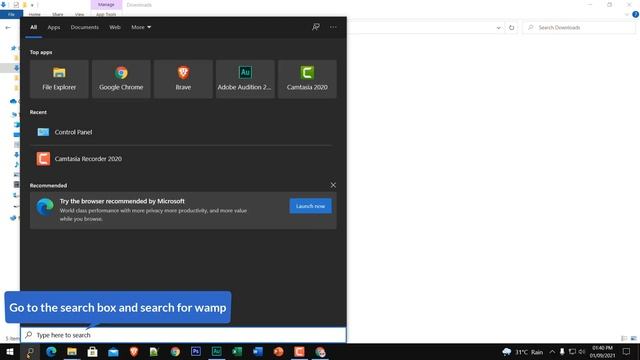Expand the address bar history dropdown
The image size is (640, 360).
498,27
